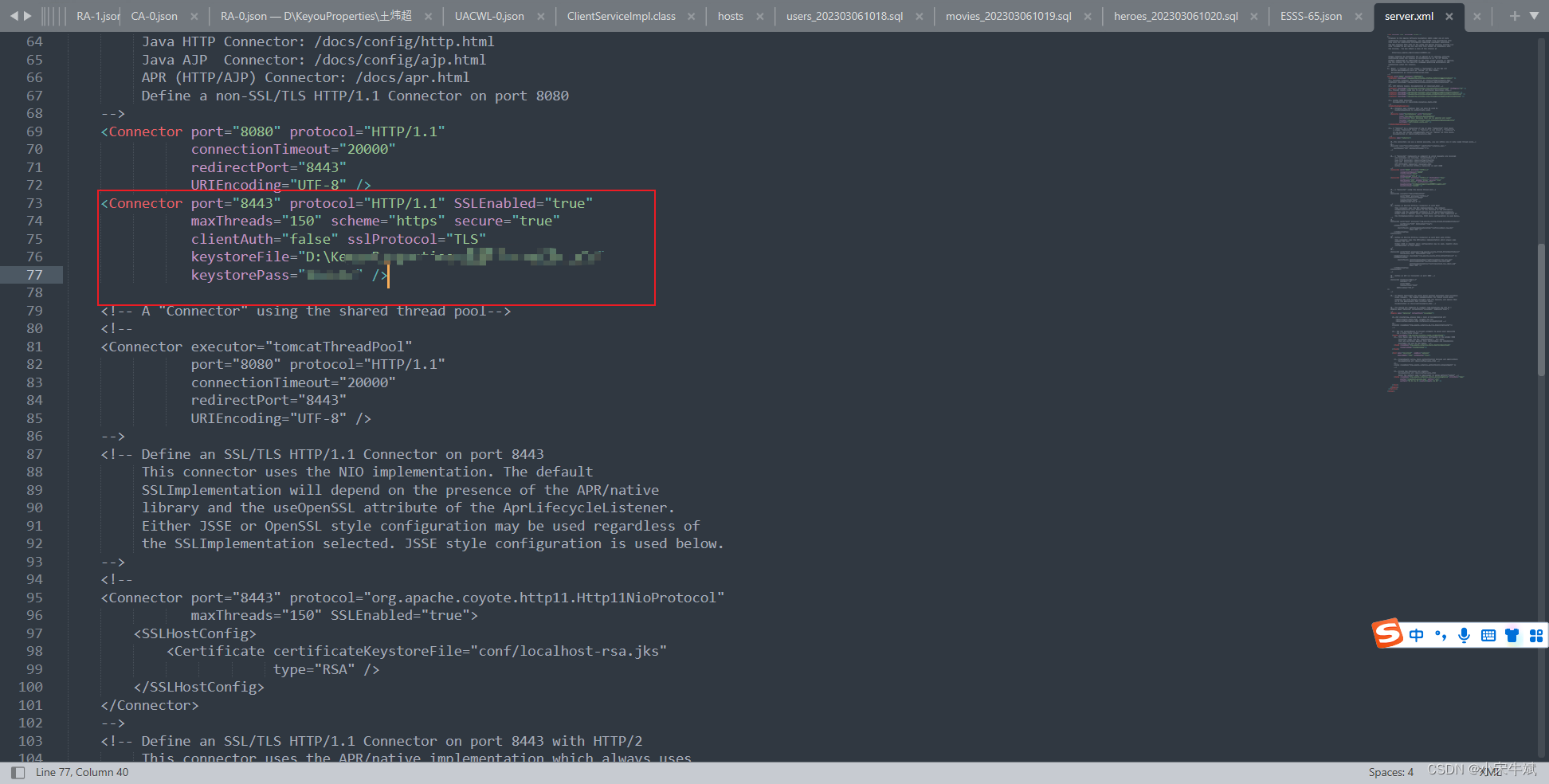1549x784 pixels.
Task: Click the Line 77, Column 40 status text
Action: point(82,772)
